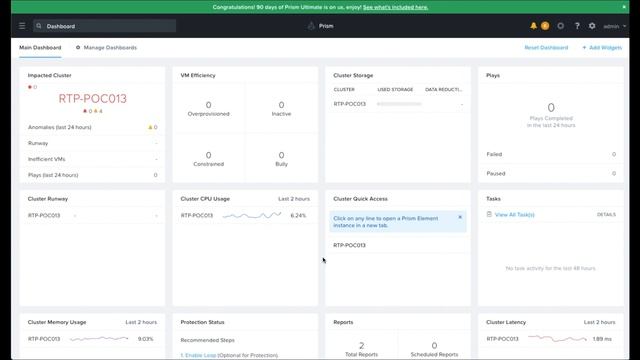Click RTP-POC013 in Cluster Storage table
This screenshot has height=360, width=640.
349,104
